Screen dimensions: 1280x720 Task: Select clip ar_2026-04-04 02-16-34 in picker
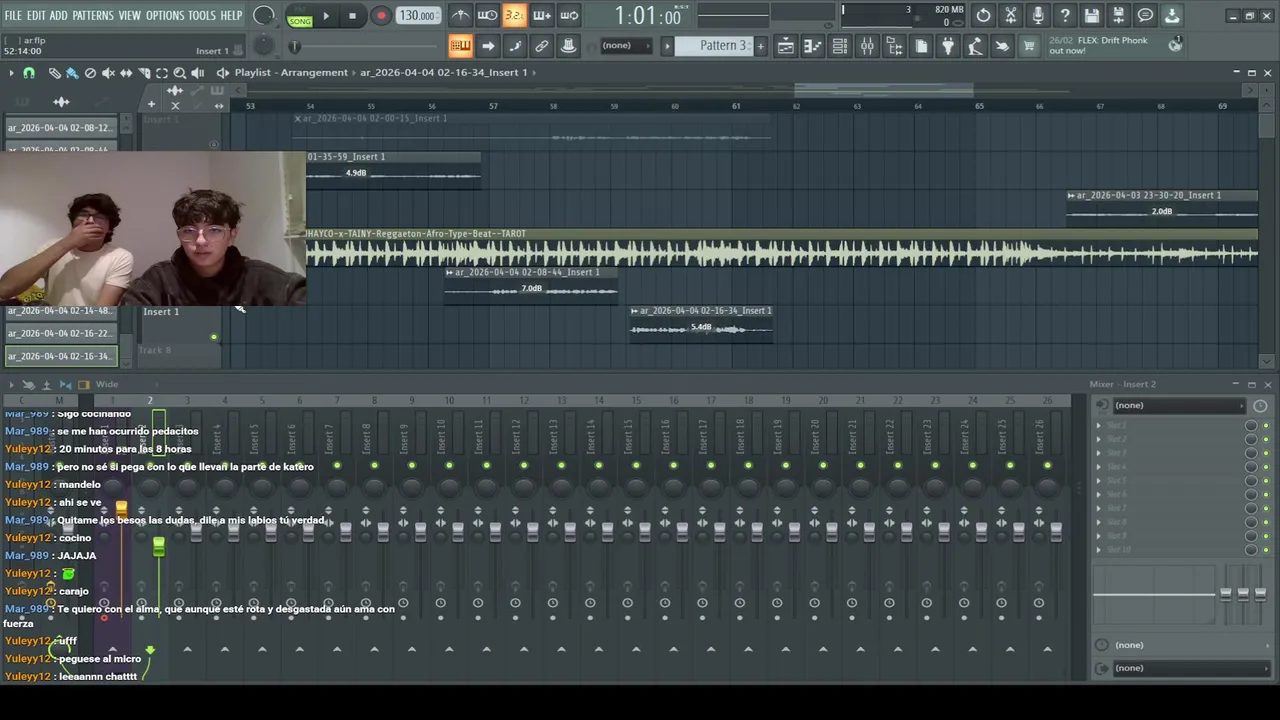(61, 356)
